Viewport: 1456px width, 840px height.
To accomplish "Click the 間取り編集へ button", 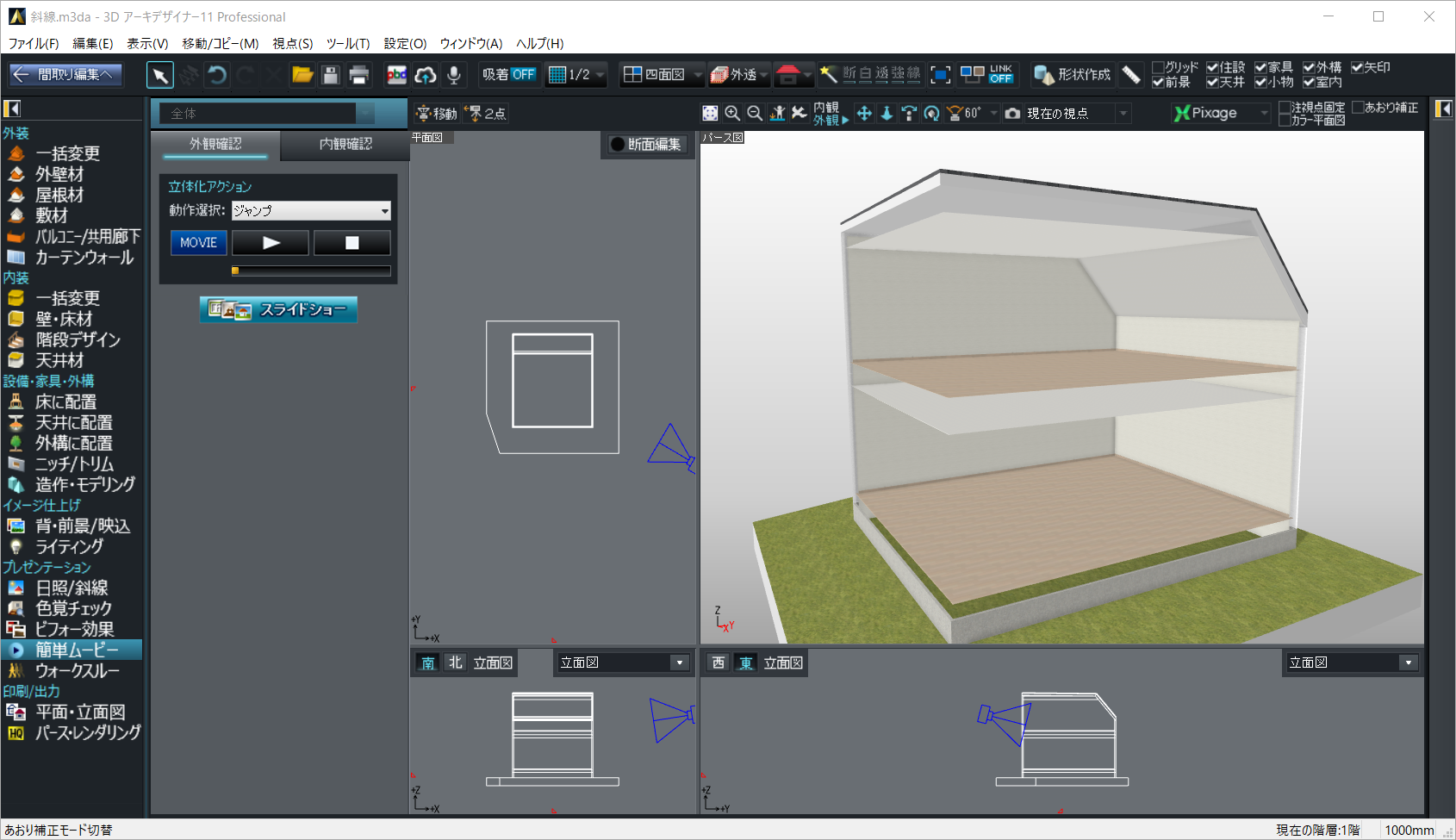I will coord(65,75).
